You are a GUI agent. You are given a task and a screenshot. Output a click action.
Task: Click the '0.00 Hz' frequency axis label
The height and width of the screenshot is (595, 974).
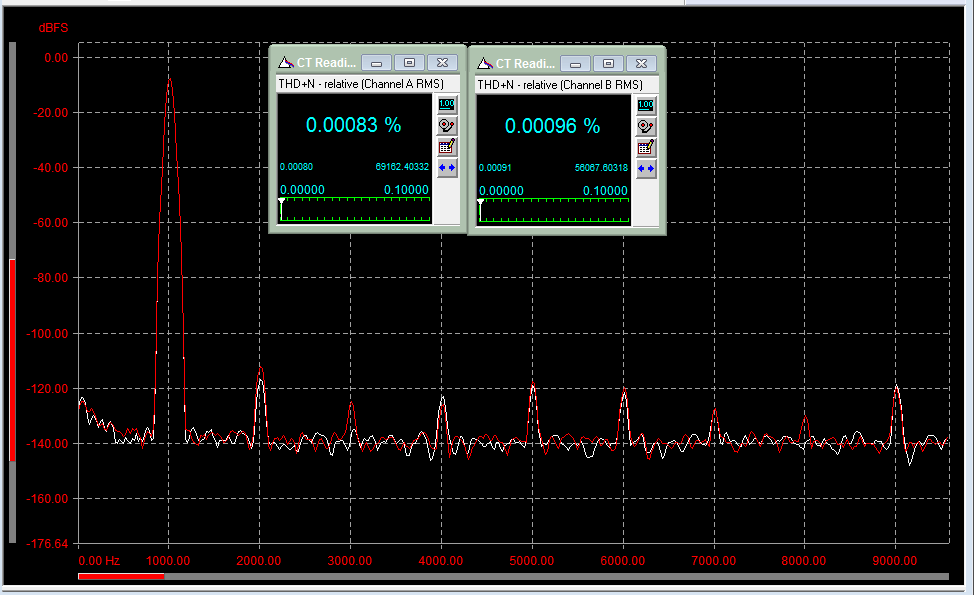point(99,561)
